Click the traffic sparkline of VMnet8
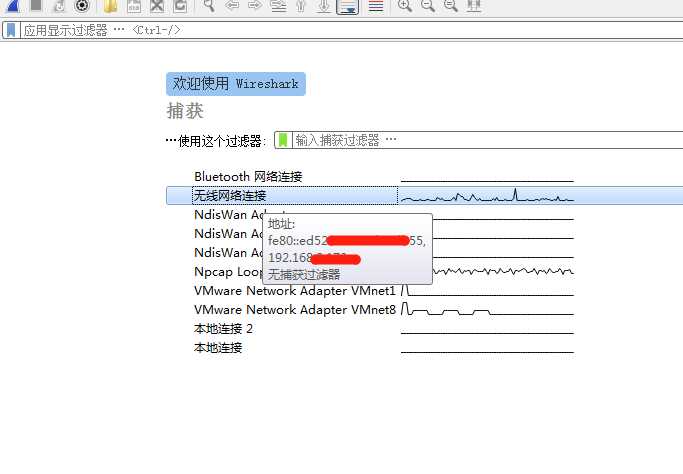Screen dimensions: 683x474 [x=487, y=309]
